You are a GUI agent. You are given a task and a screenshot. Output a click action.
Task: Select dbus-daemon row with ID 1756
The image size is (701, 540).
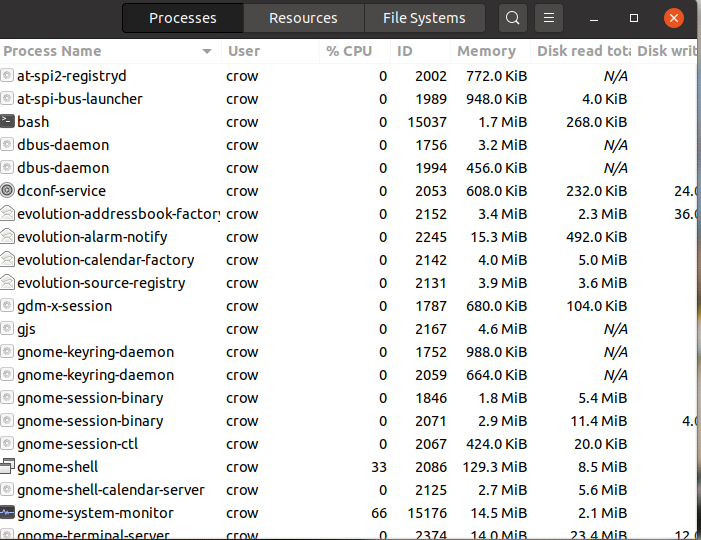(x=349, y=145)
